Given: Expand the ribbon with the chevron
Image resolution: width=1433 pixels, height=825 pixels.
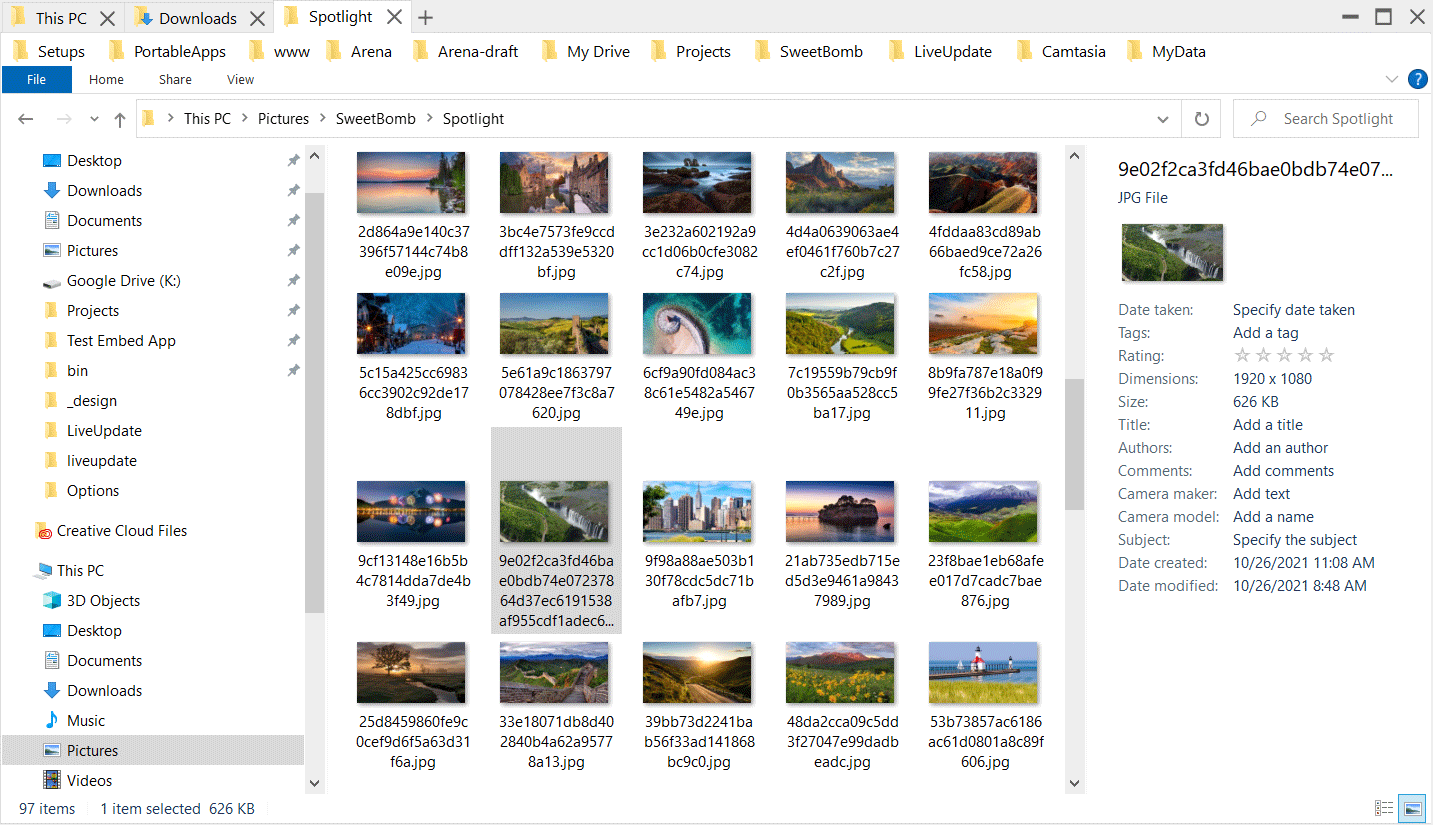Looking at the screenshot, I should click(1391, 80).
